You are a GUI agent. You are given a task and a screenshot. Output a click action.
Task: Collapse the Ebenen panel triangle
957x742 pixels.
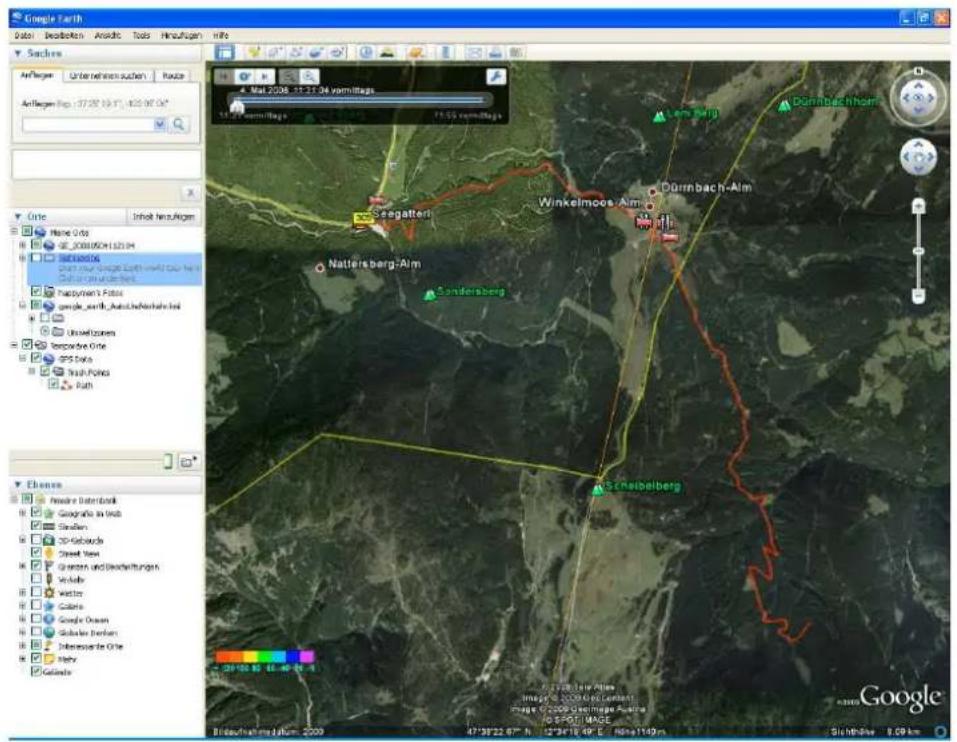coord(18,484)
